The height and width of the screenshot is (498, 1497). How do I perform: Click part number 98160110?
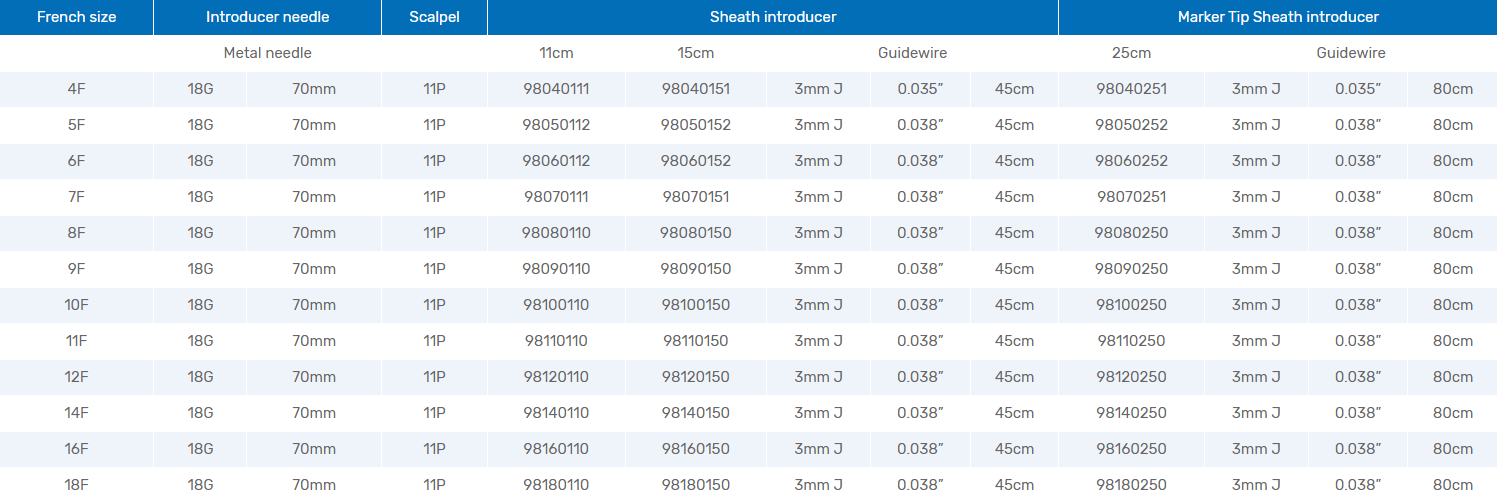click(x=556, y=449)
